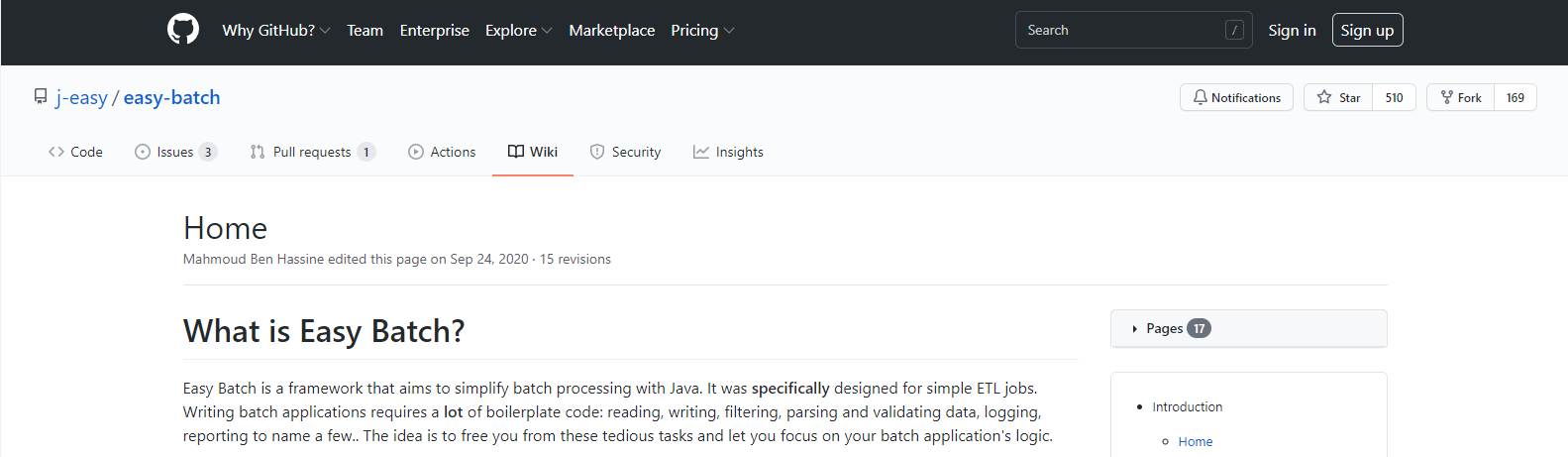
Task: Click the Pages count badge 17
Action: tap(1200, 328)
